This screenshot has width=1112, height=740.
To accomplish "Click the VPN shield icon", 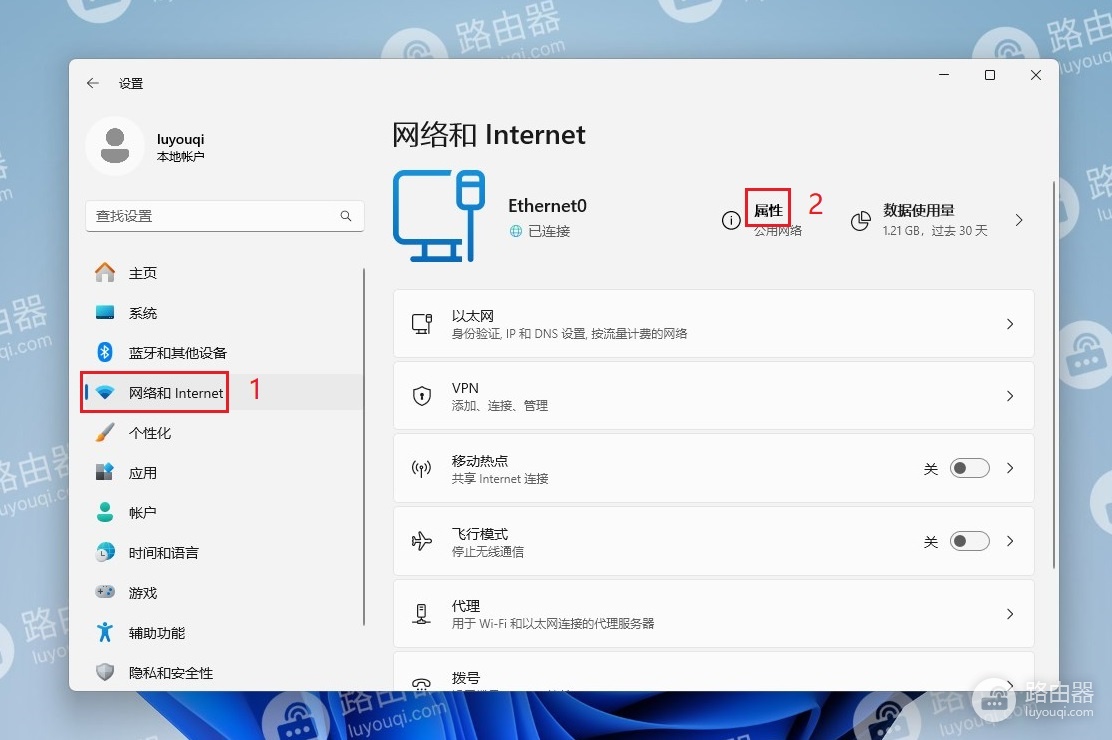I will 422,396.
